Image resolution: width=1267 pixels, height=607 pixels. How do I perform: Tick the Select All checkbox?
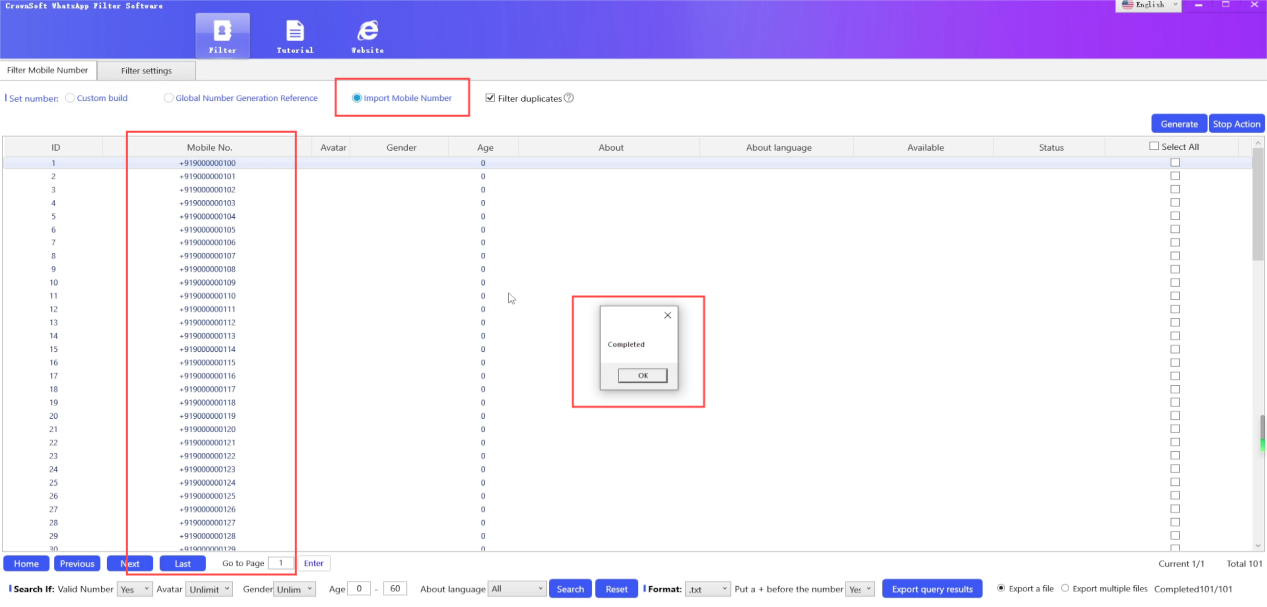[x=1154, y=147]
